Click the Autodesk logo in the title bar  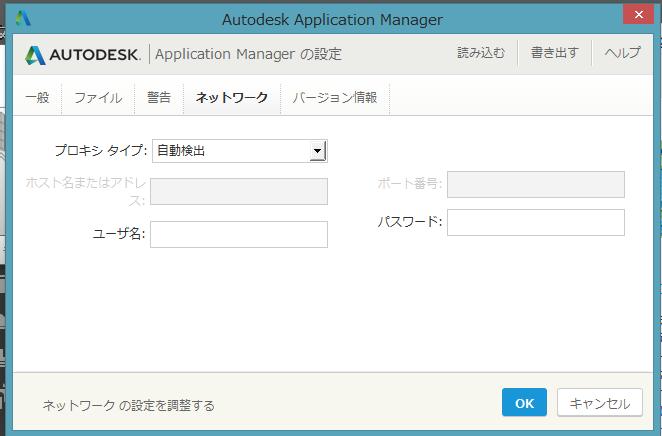point(23,18)
